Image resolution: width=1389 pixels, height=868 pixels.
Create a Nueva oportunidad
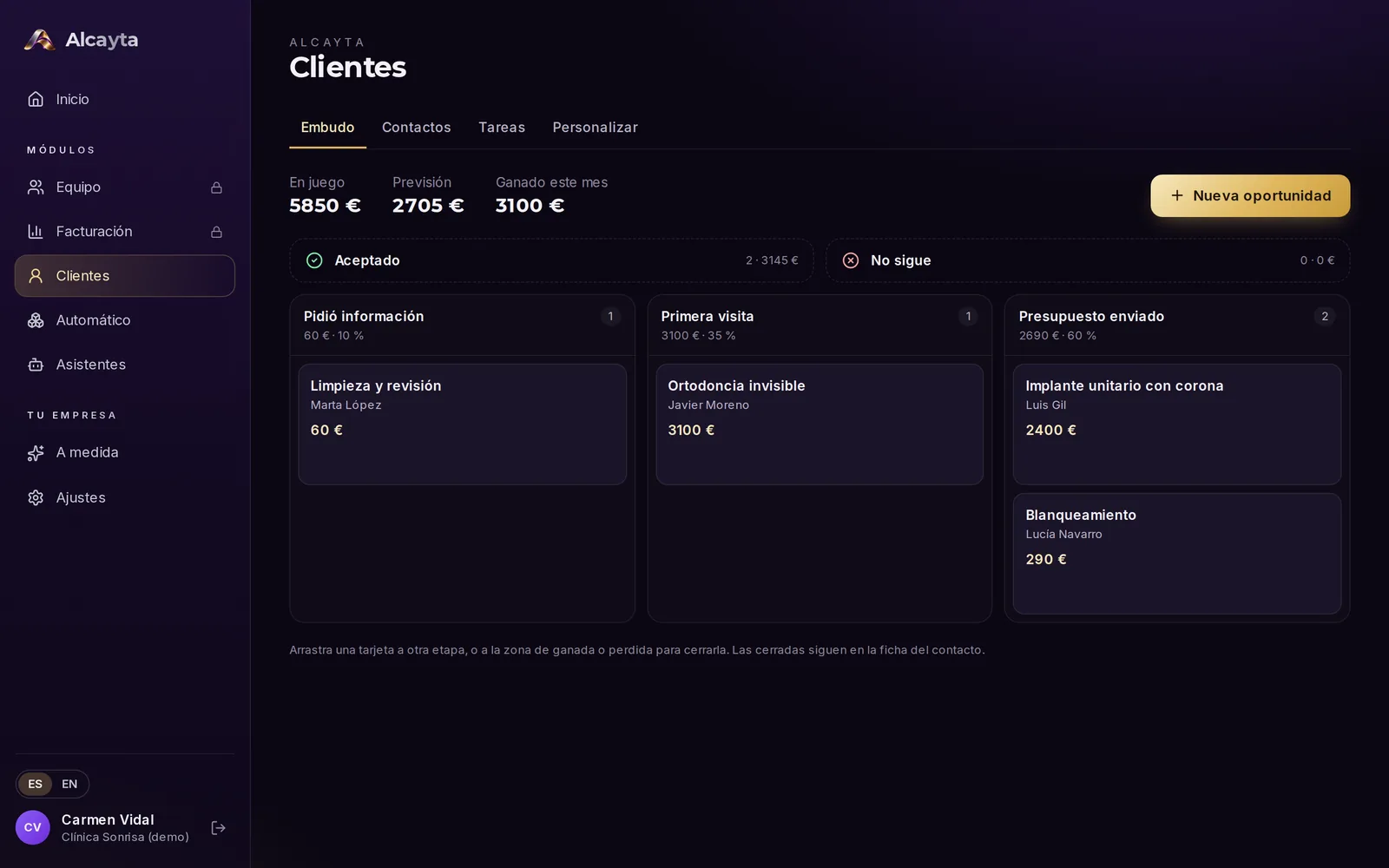pos(1250,195)
